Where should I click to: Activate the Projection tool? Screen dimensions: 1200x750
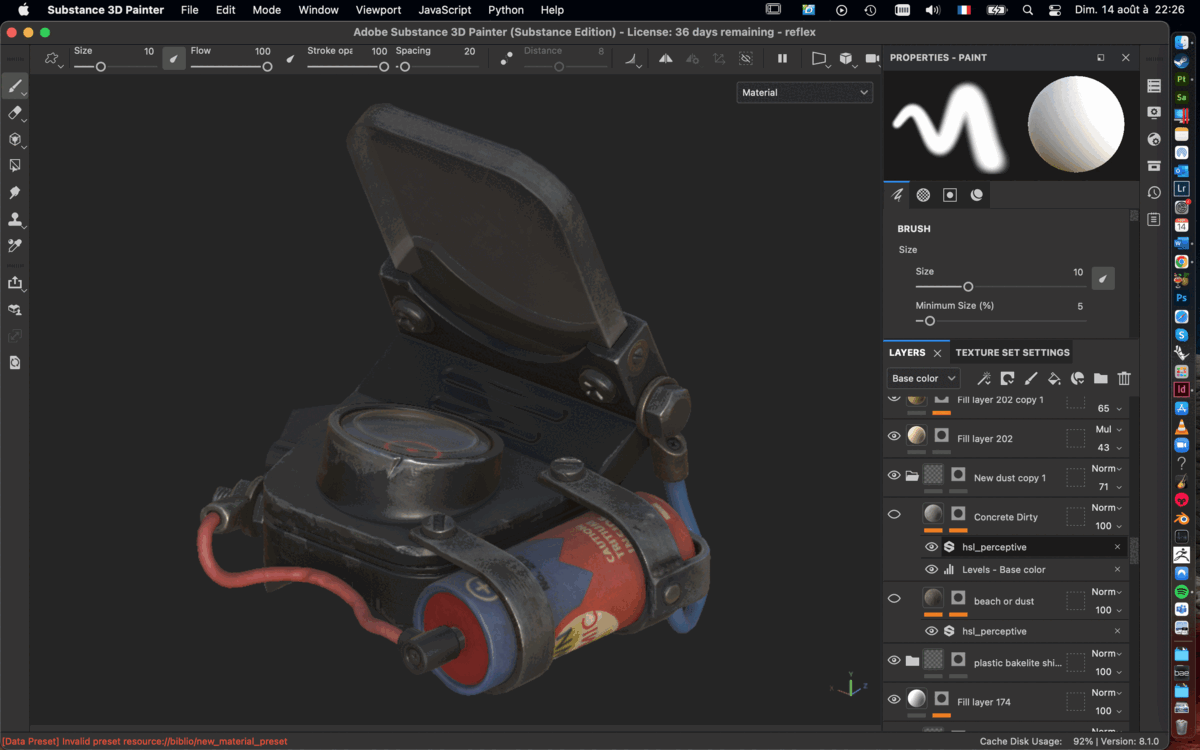tap(14, 140)
